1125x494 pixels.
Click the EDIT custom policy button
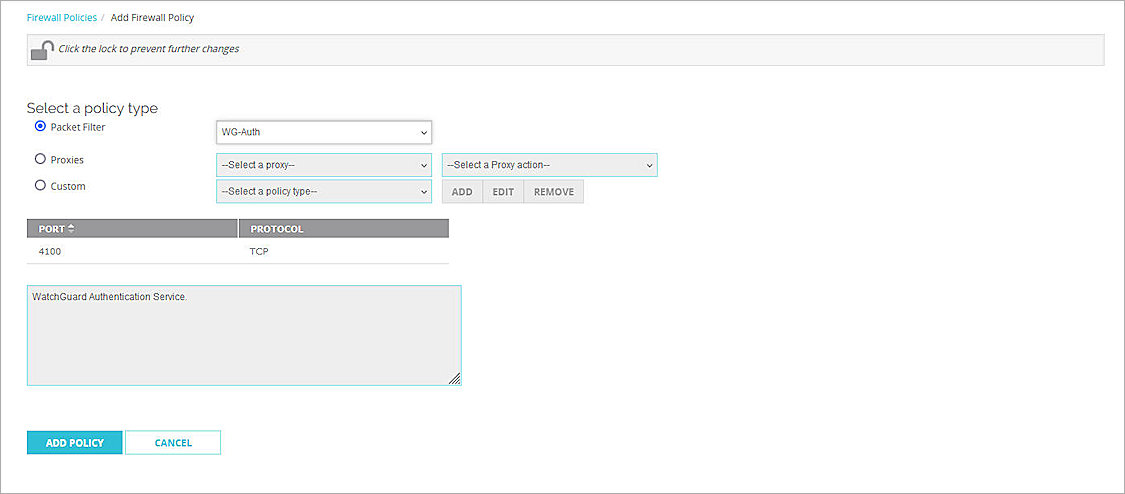(503, 192)
